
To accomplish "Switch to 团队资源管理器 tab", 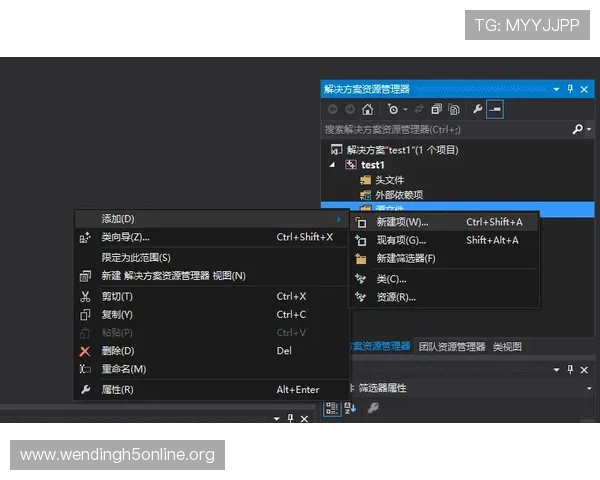I will pyautogui.click(x=452, y=347).
